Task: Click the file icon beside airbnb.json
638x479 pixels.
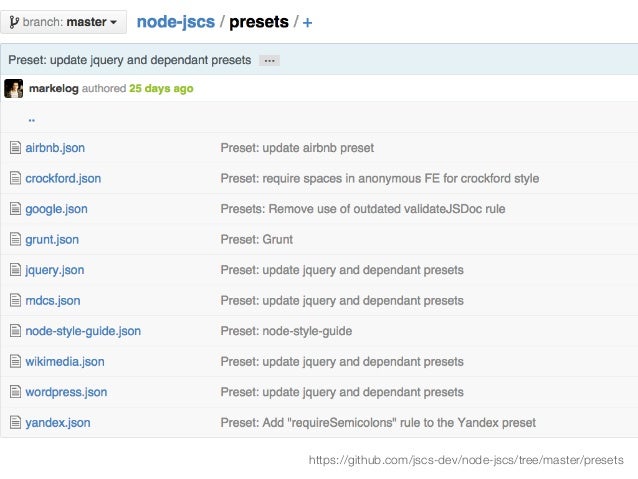Action: pyautogui.click(x=15, y=148)
